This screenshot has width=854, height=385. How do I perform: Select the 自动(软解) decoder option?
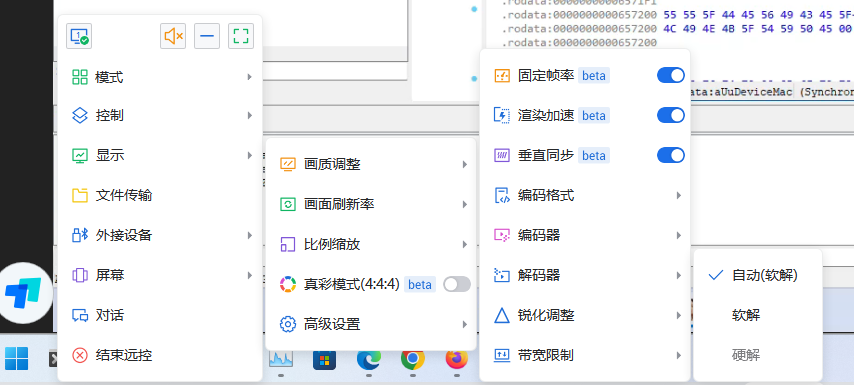coord(758,276)
